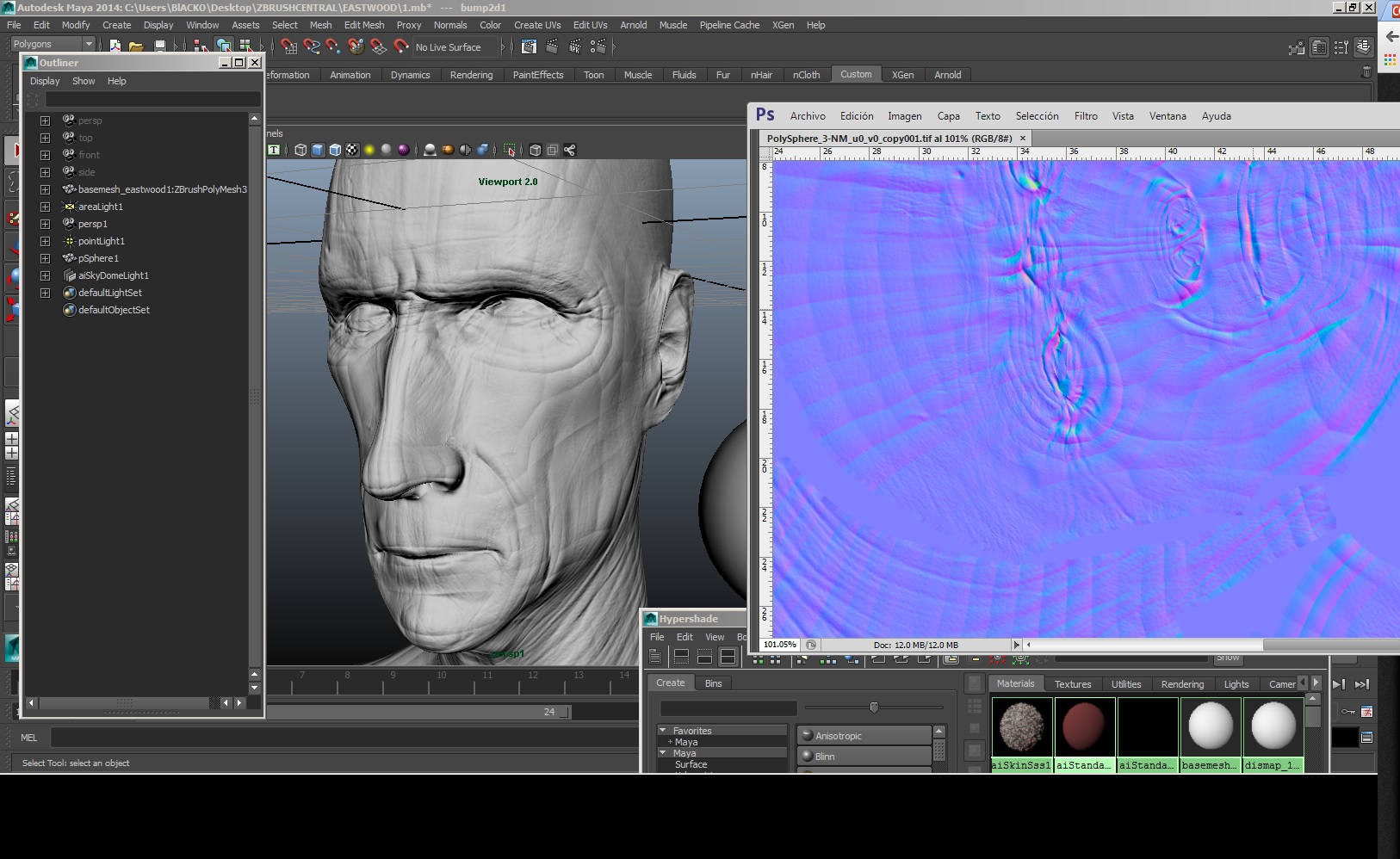This screenshot has height=859, width=1400.
Task: Expand the basemesh_eastwood1 node in Outliner
Action: click(45, 189)
